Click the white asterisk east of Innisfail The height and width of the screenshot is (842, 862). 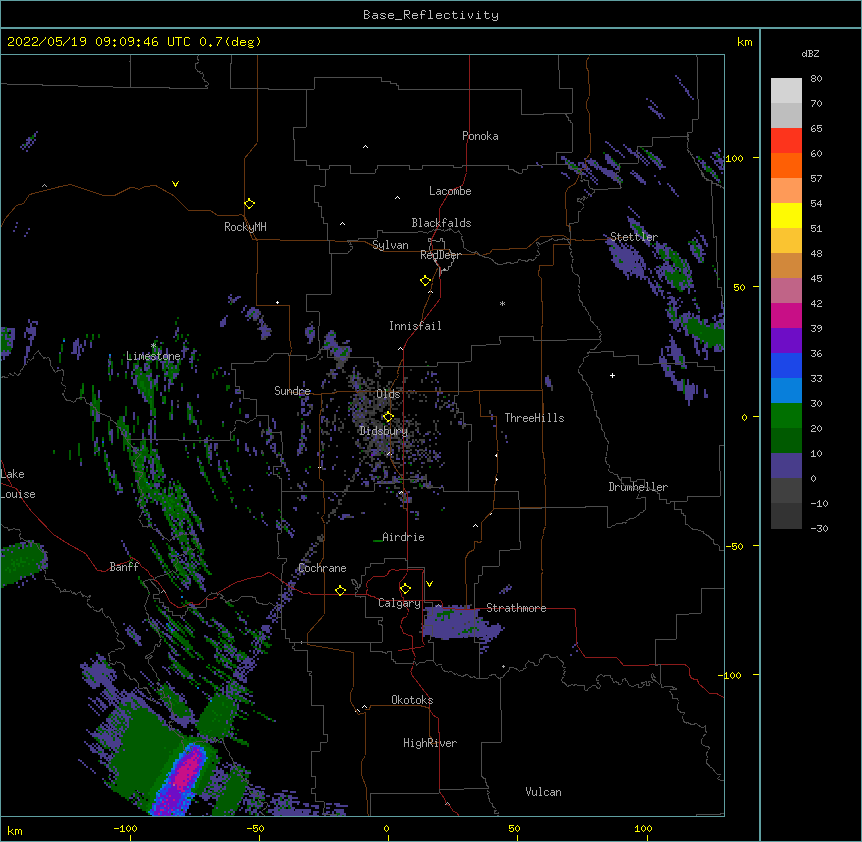click(x=502, y=304)
